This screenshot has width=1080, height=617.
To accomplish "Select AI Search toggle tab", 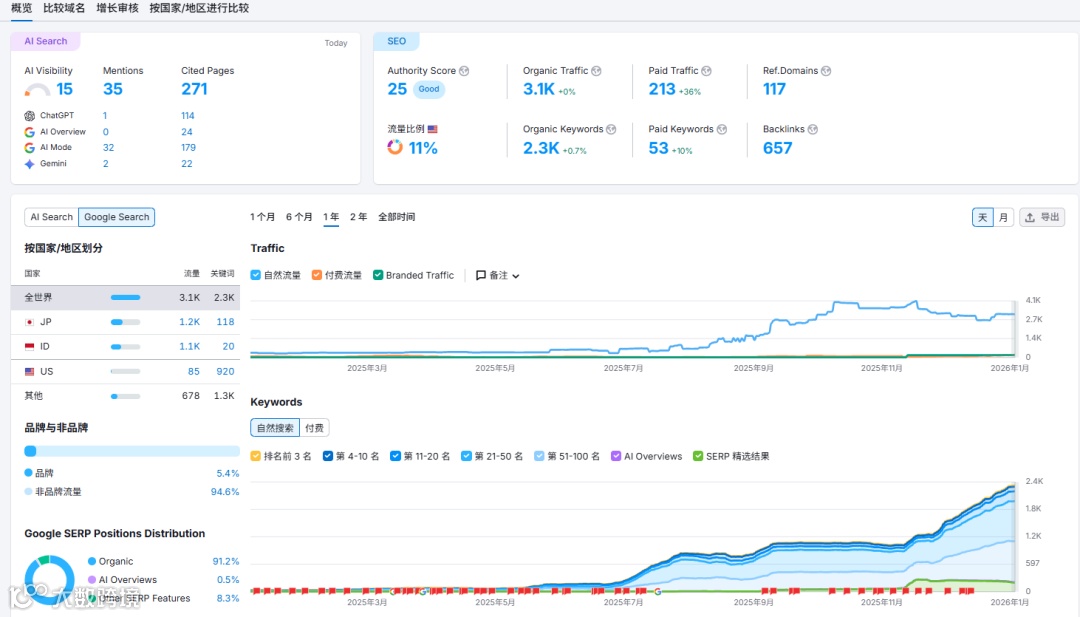I will 52,217.
